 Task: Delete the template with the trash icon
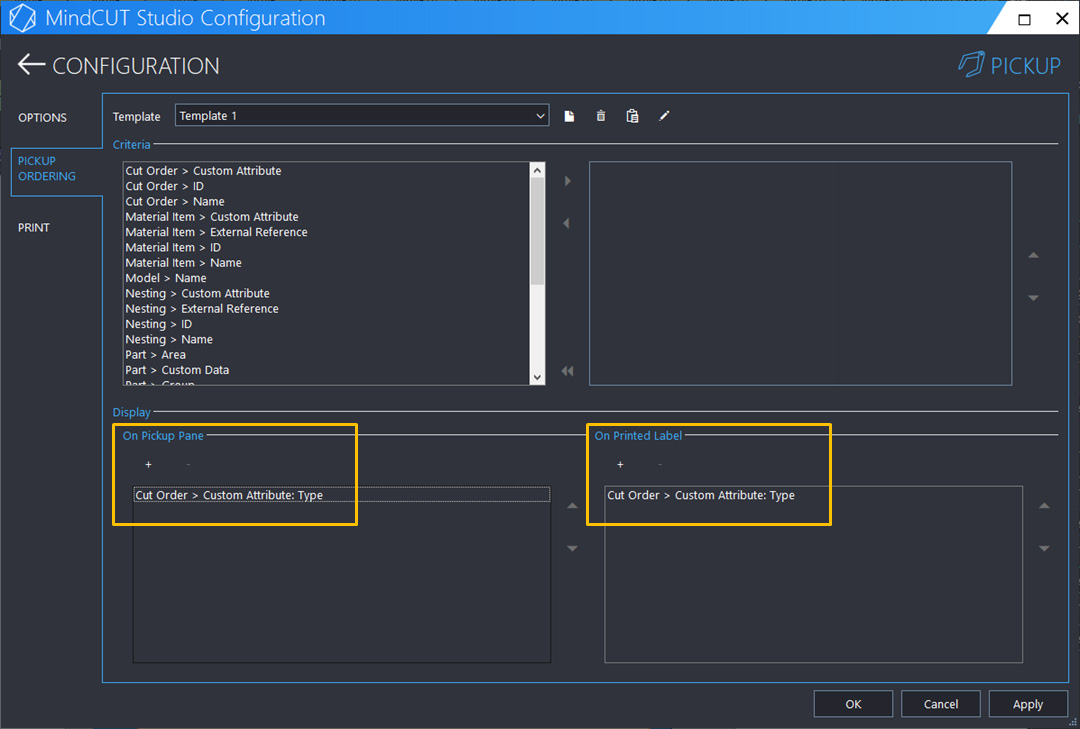point(601,116)
